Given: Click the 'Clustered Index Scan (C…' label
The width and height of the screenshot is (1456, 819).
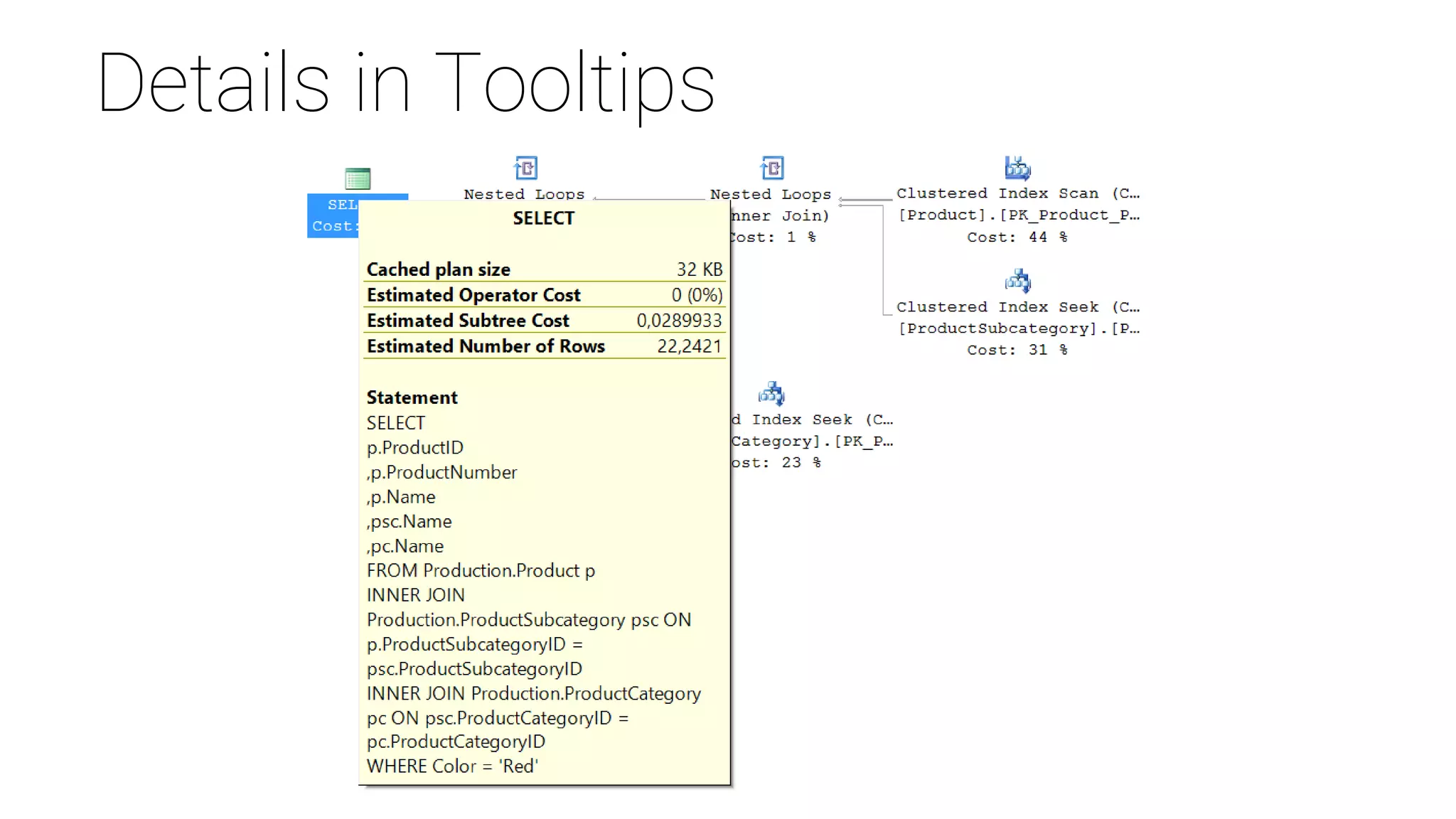Looking at the screenshot, I should (x=1017, y=193).
